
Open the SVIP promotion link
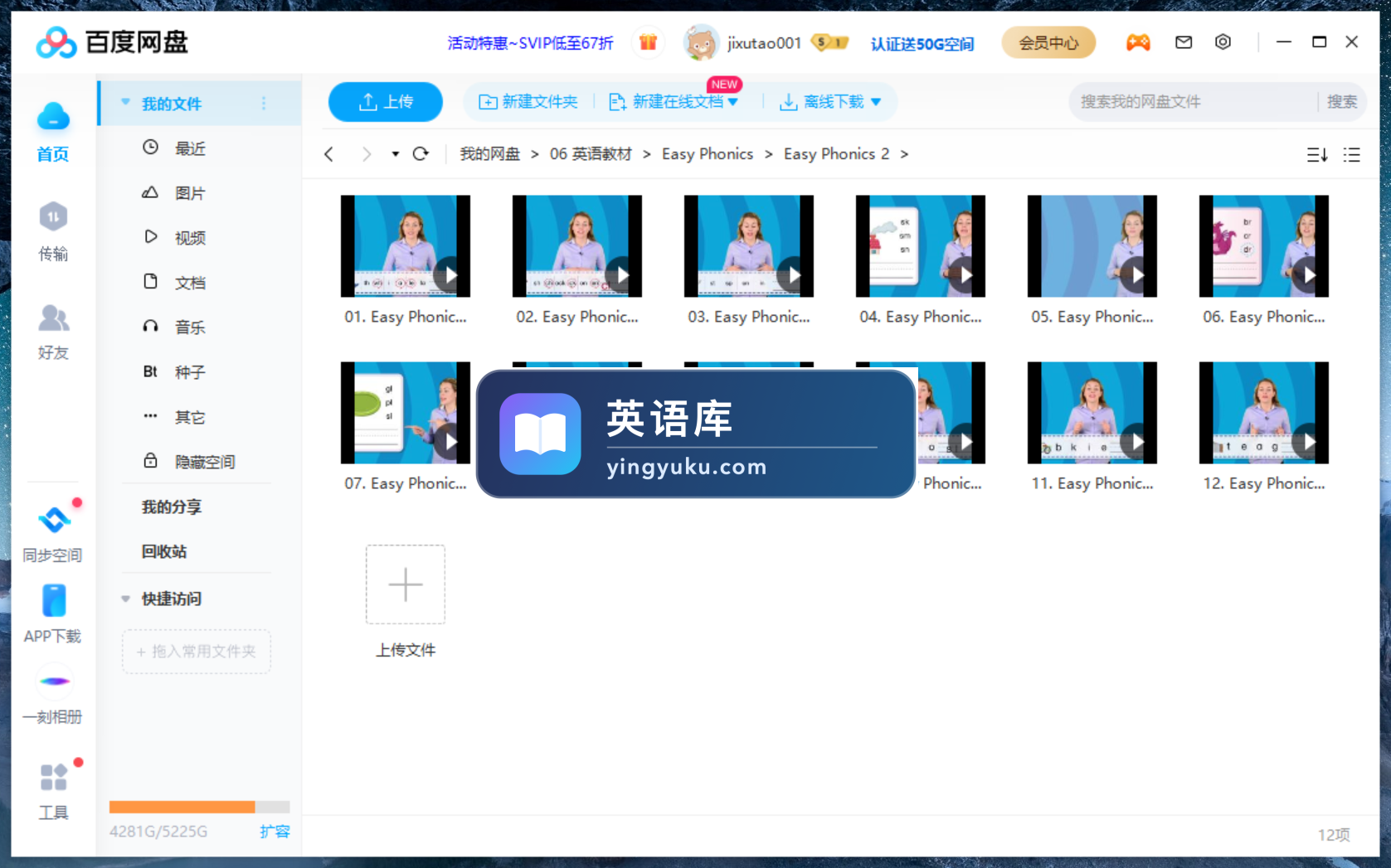tap(530, 43)
